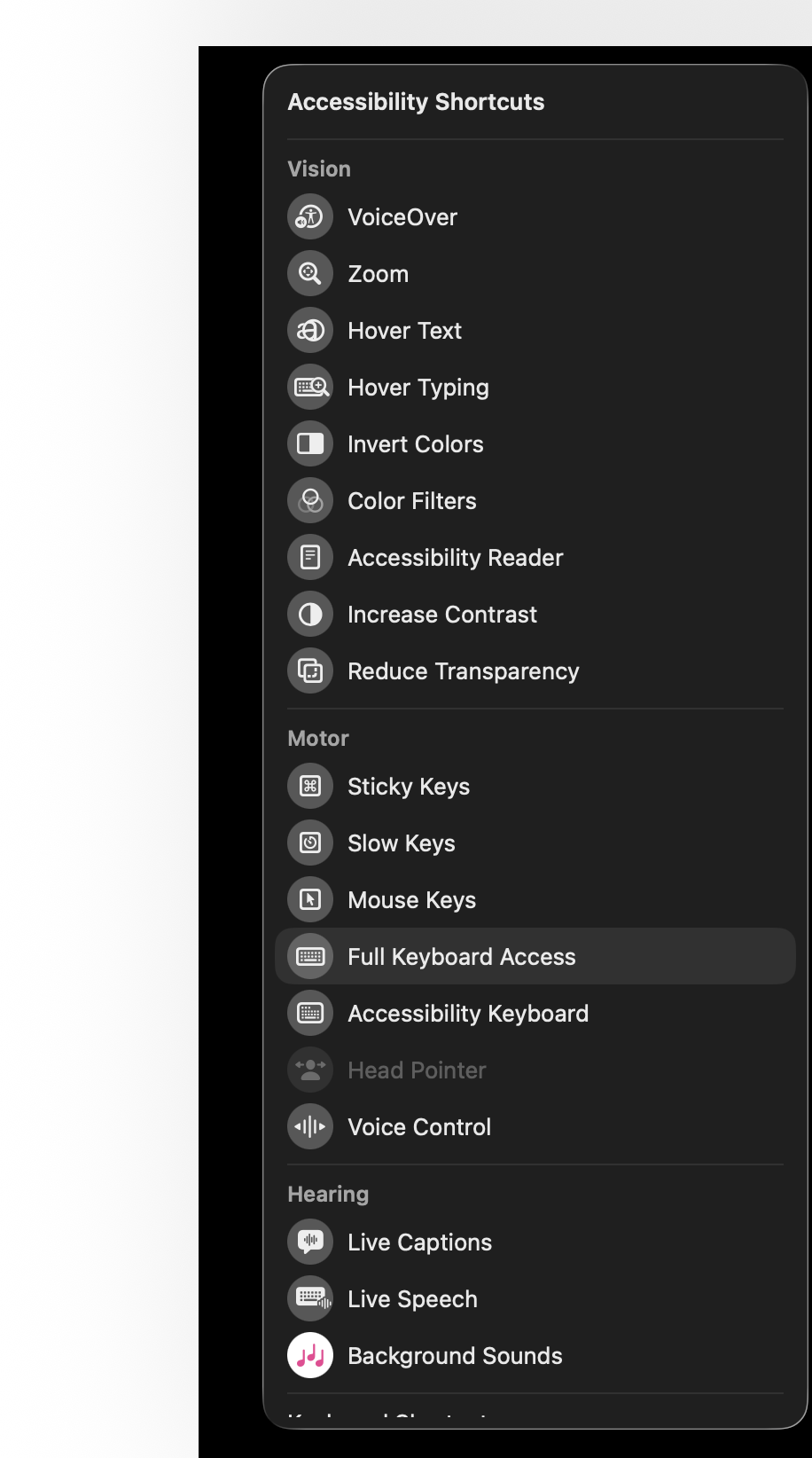Viewport: 812px width, 1458px height.
Task: Click the Accessibility Reader icon
Action: [x=310, y=558]
